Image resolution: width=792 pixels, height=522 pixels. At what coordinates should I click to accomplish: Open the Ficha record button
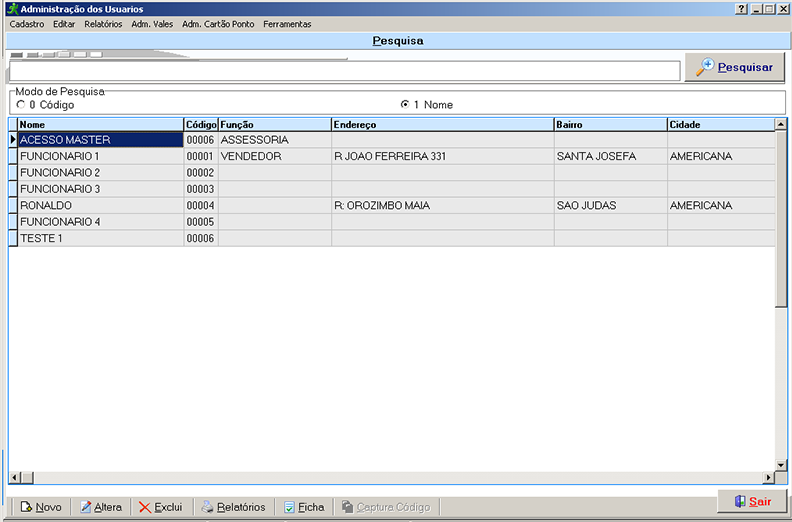pyautogui.click(x=304, y=507)
